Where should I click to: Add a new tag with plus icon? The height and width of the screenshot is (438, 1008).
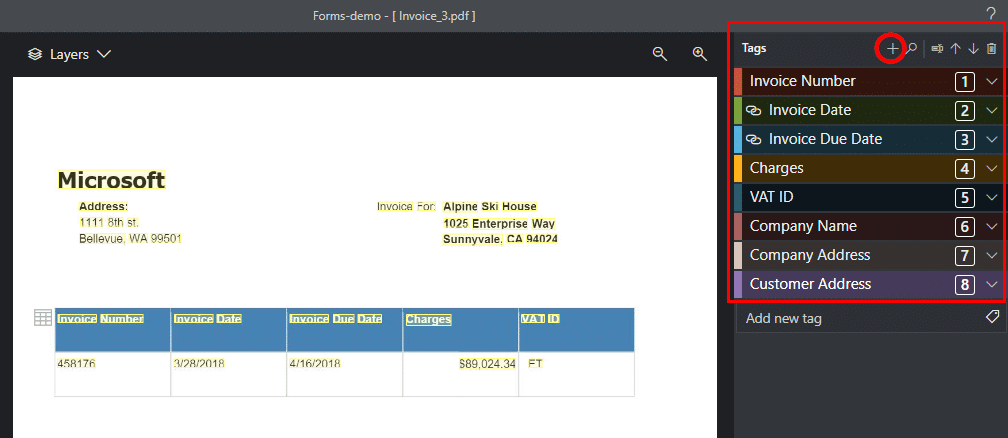point(892,49)
